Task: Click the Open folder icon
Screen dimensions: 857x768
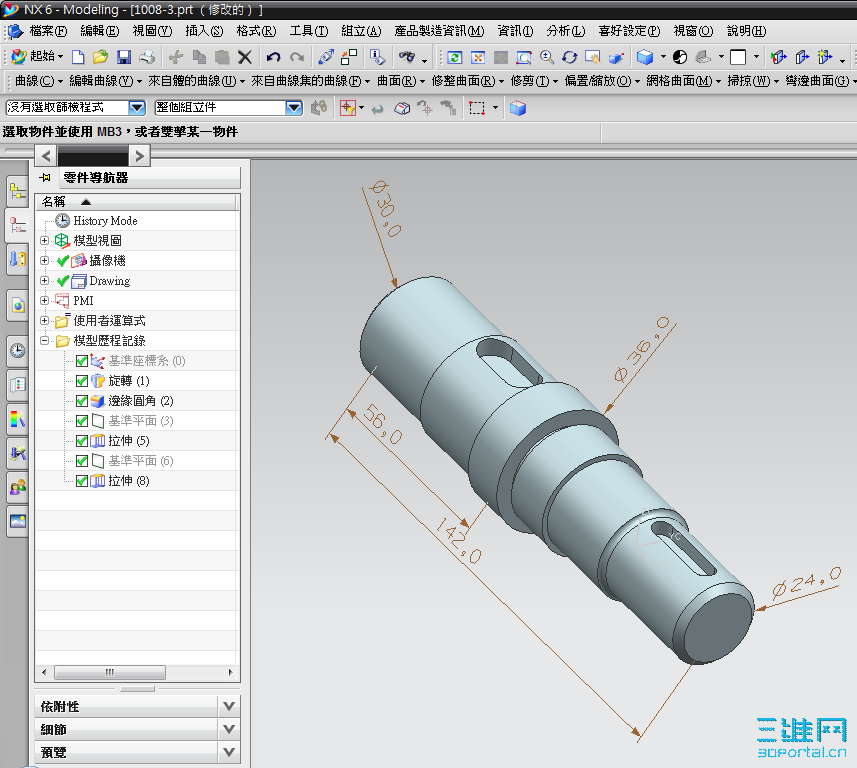Action: tap(101, 57)
